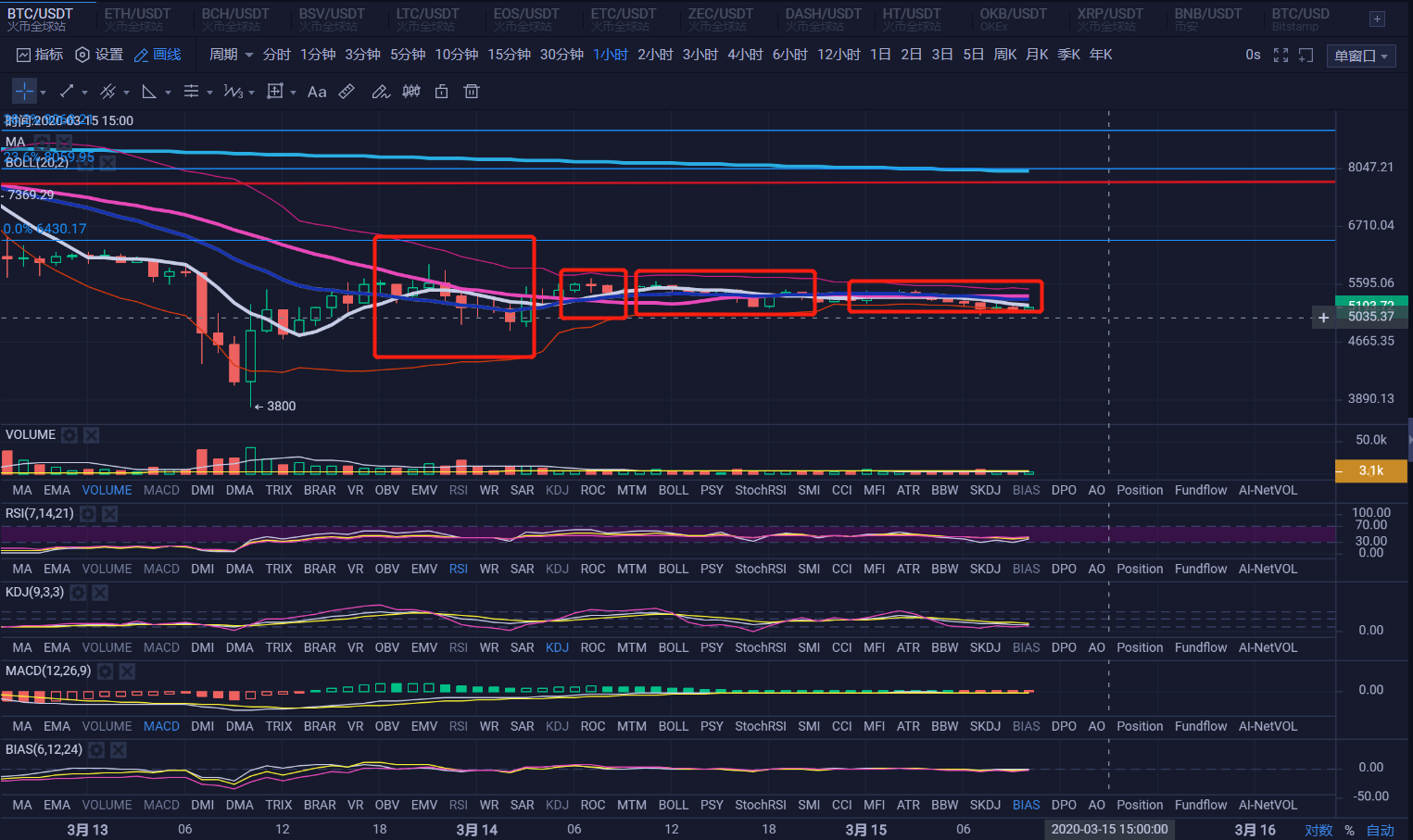Open the 周期 period dropdown
This screenshot has width=1413, height=840.
[x=231, y=55]
